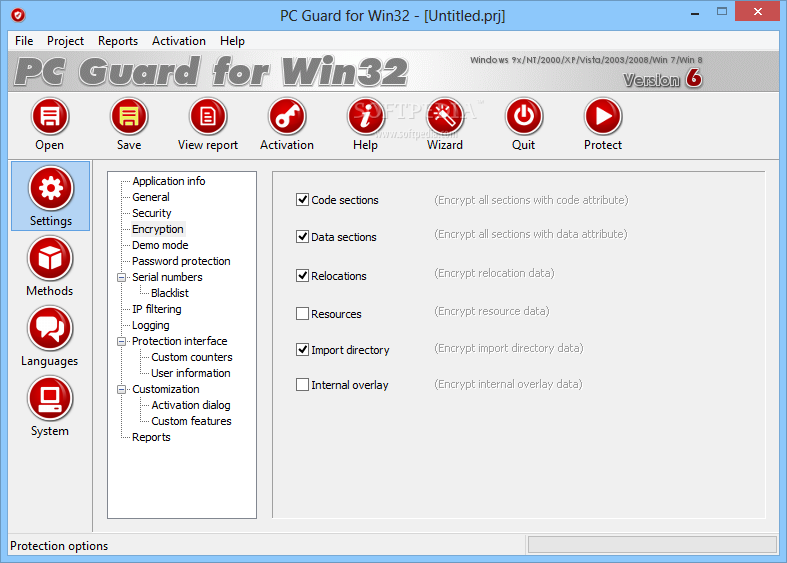This screenshot has width=787, height=563.
Task: Open View report from toolbar
Action: point(208,116)
